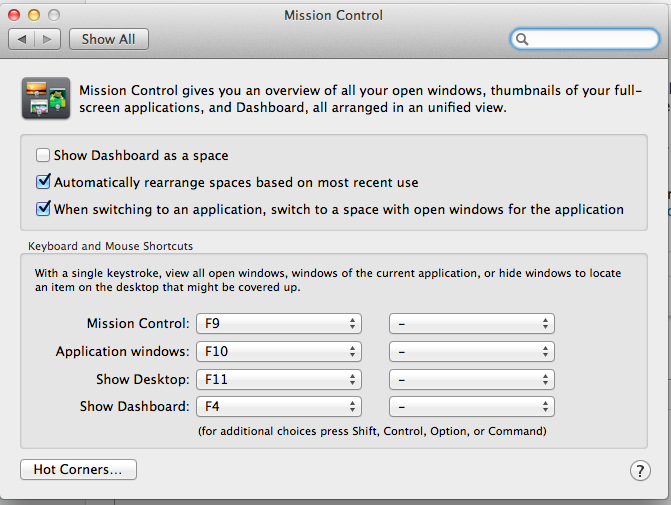Open the Application windows mouse shortcut dropdown
The image size is (671, 505).
coord(472,351)
